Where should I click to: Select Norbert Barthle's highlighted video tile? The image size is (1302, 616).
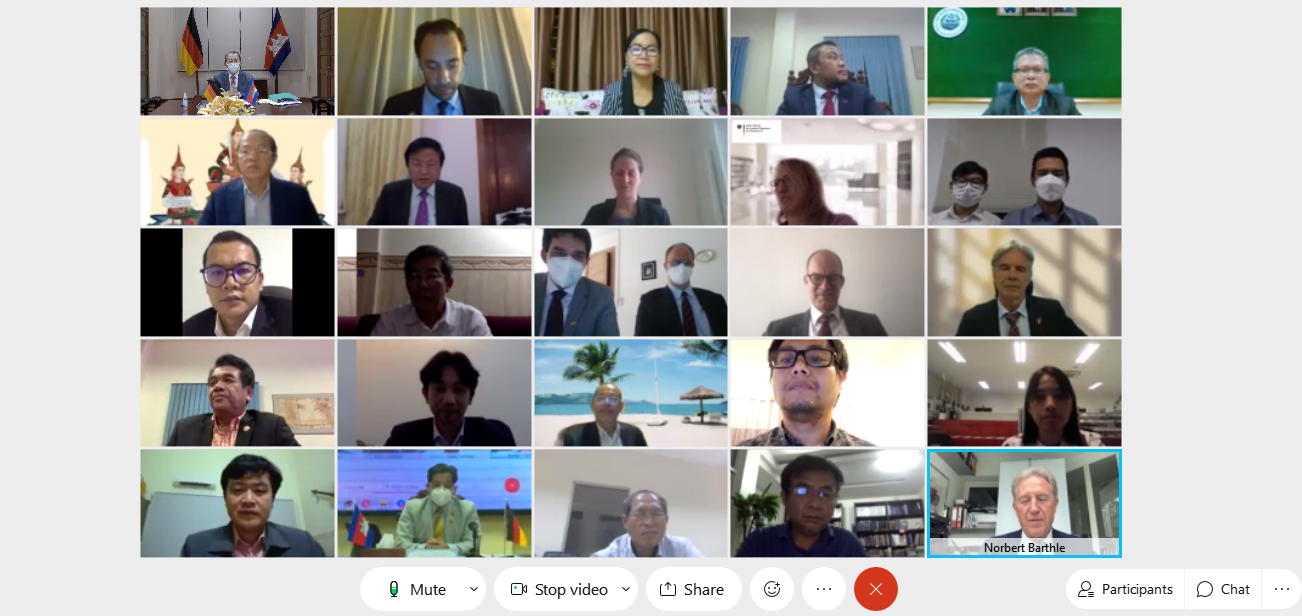[1024, 503]
